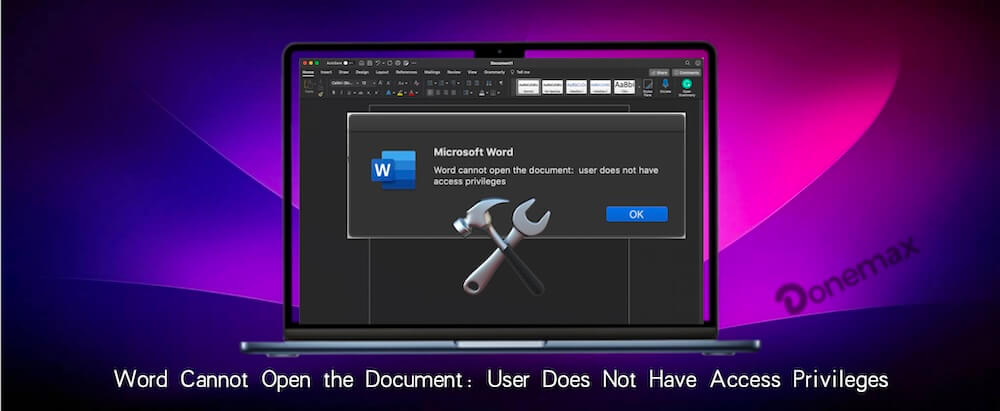
Task: Toggle Bold formatting
Action: [x=334, y=93]
